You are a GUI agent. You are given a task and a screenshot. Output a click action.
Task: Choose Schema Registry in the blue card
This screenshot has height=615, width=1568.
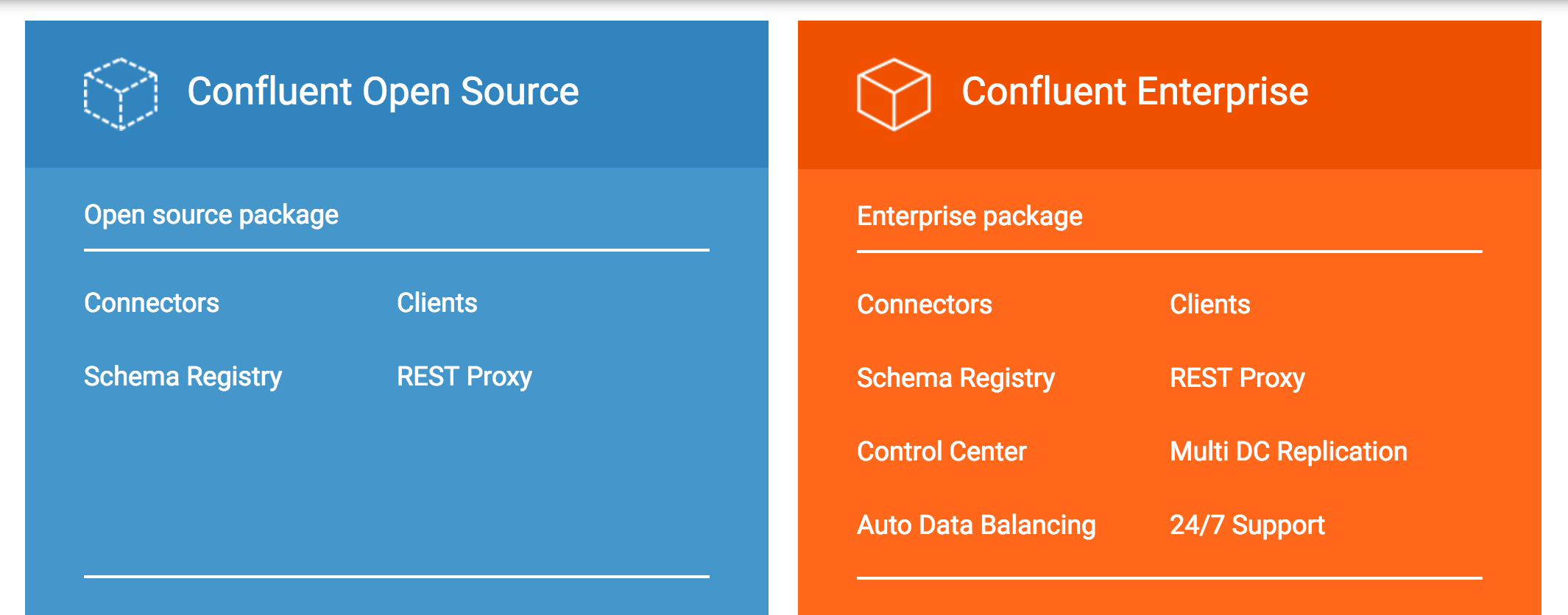(x=183, y=377)
